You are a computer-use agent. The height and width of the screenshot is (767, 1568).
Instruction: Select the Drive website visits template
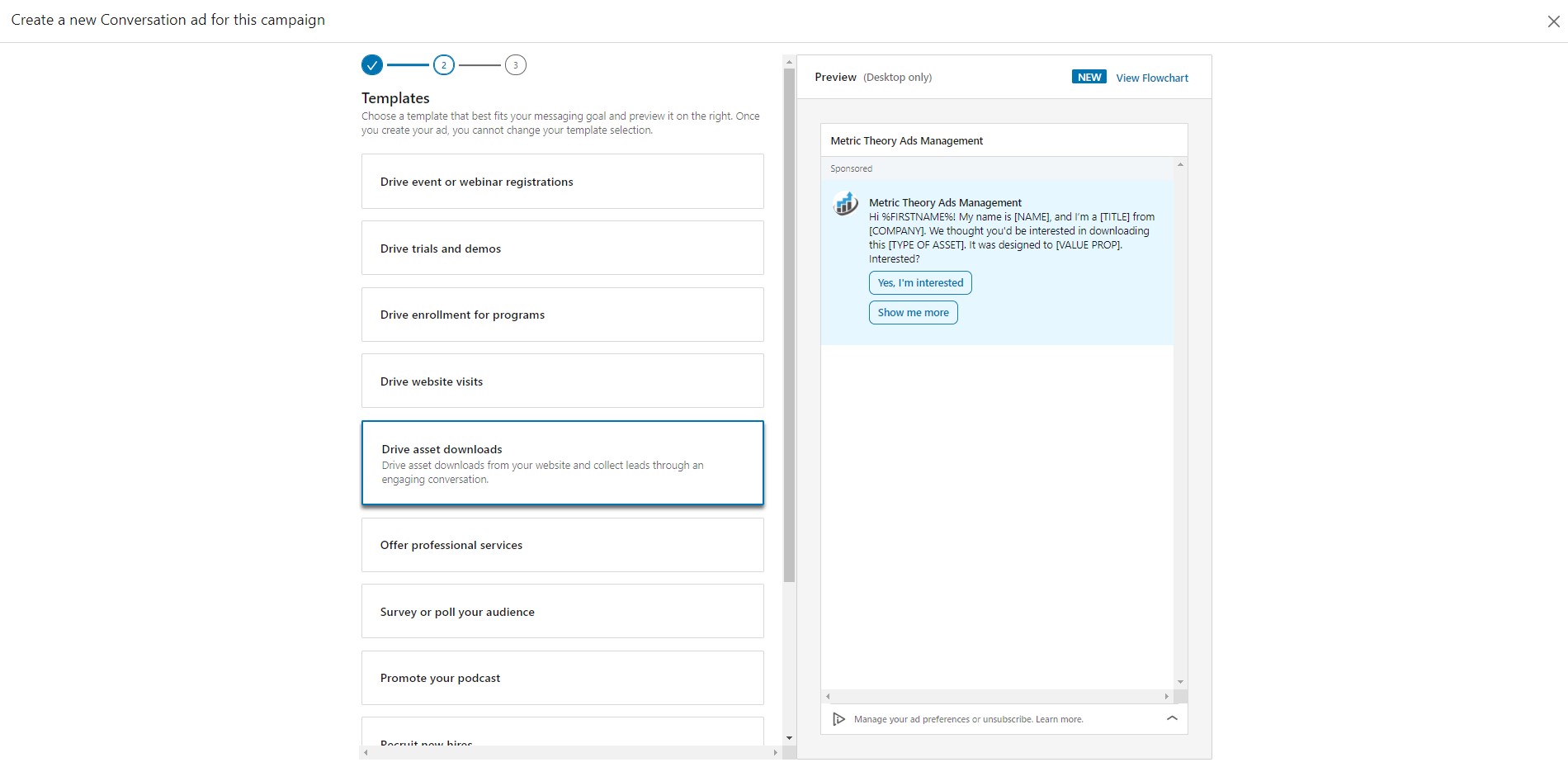coord(562,381)
